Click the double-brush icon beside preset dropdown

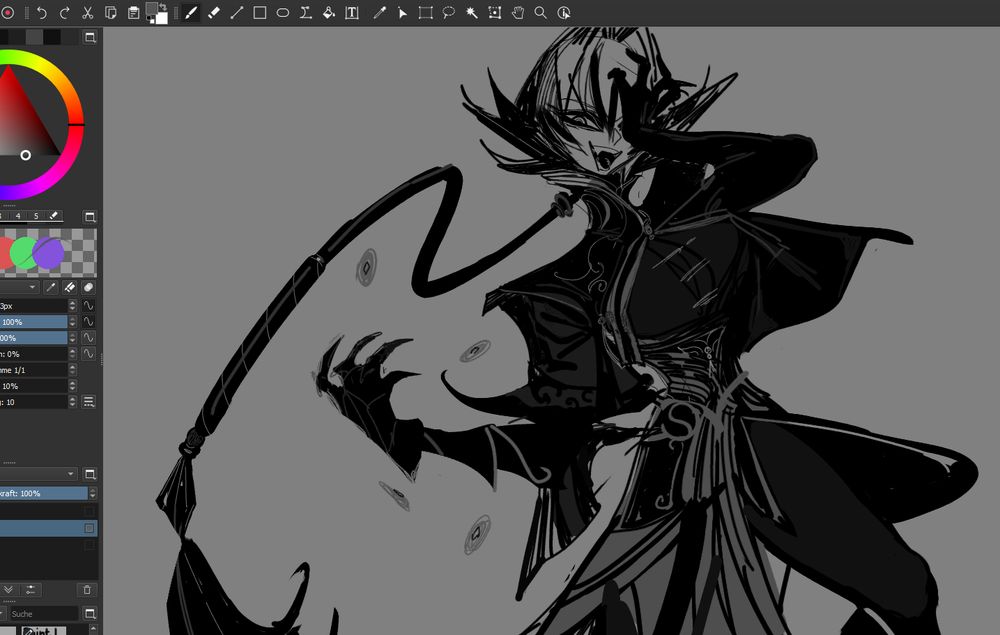[x=70, y=288]
